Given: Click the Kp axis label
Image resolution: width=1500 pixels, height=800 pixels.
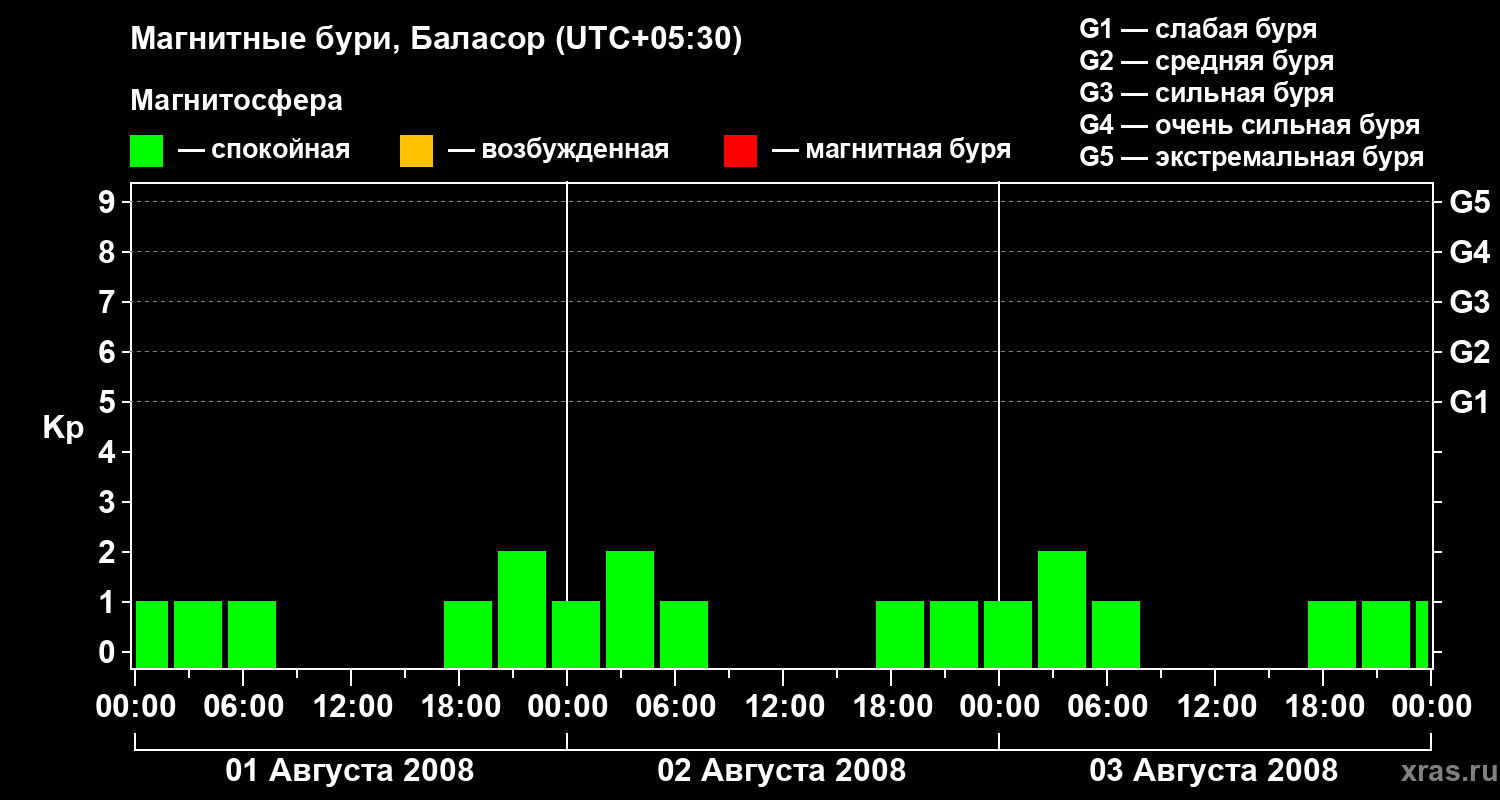Looking at the screenshot, I should coord(63,428).
